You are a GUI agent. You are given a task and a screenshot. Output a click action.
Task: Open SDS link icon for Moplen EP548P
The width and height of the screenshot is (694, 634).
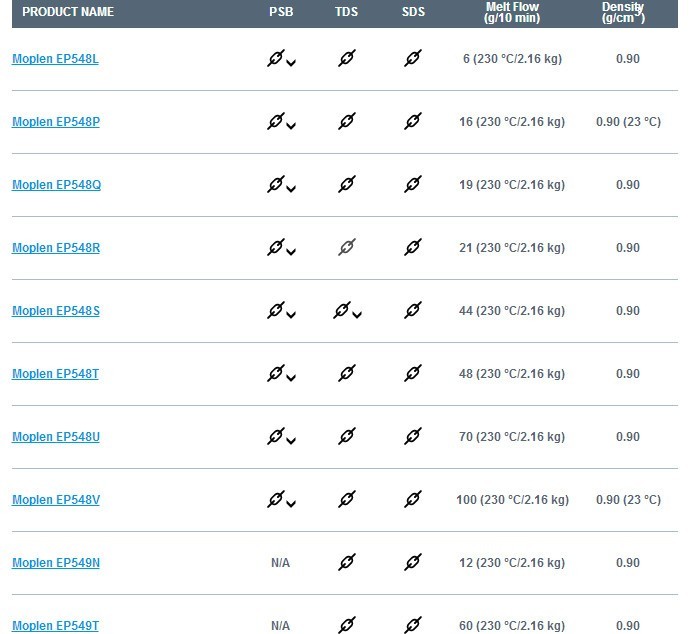(413, 121)
